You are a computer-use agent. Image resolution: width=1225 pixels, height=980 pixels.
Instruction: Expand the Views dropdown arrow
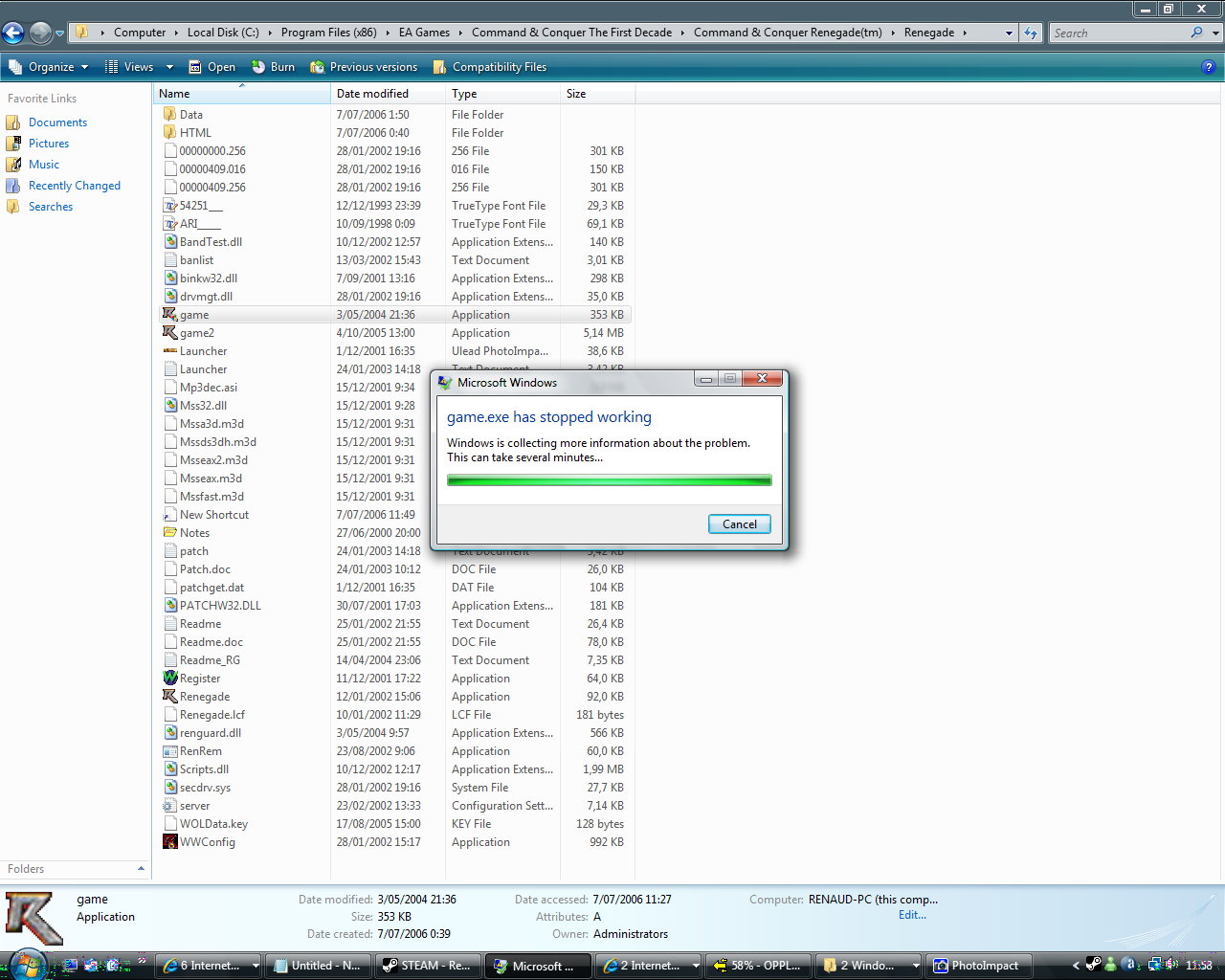point(169,67)
